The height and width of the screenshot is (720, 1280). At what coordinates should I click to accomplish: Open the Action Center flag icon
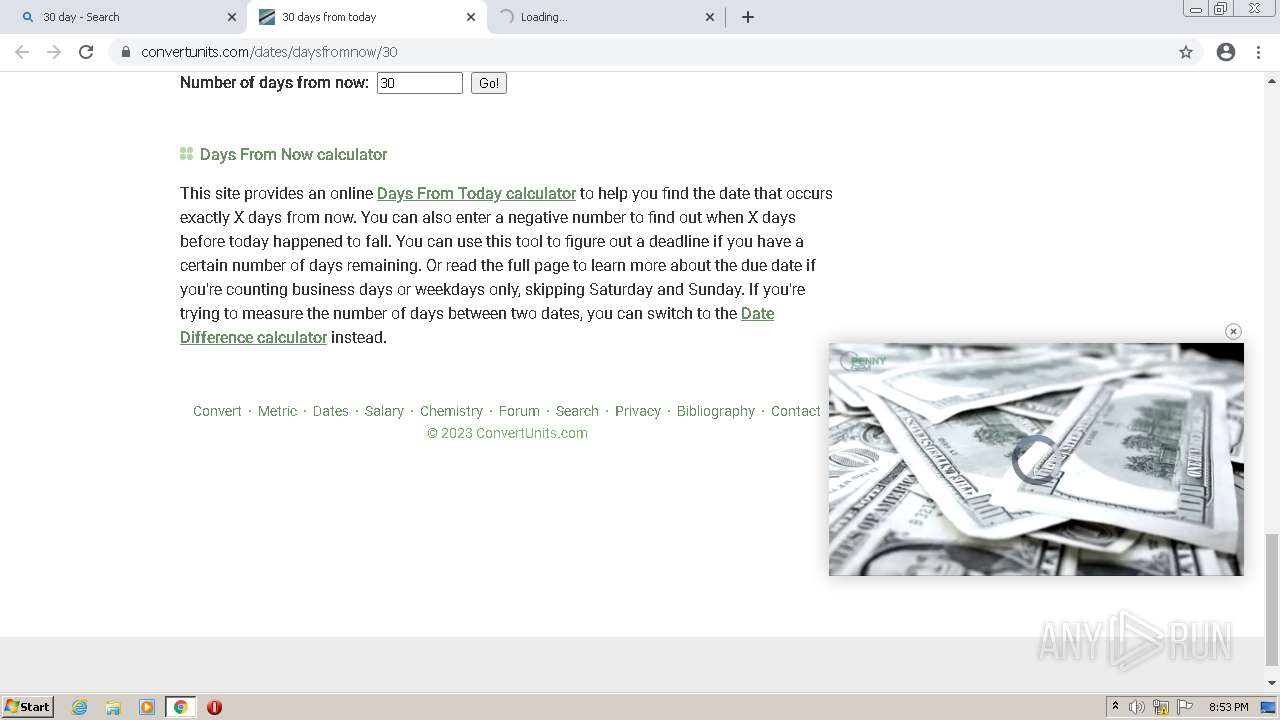1185,707
